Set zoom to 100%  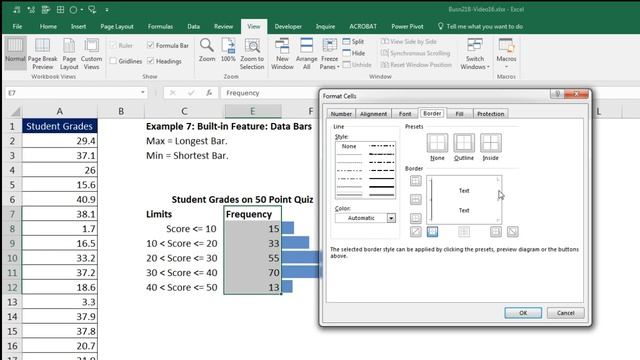click(x=228, y=51)
